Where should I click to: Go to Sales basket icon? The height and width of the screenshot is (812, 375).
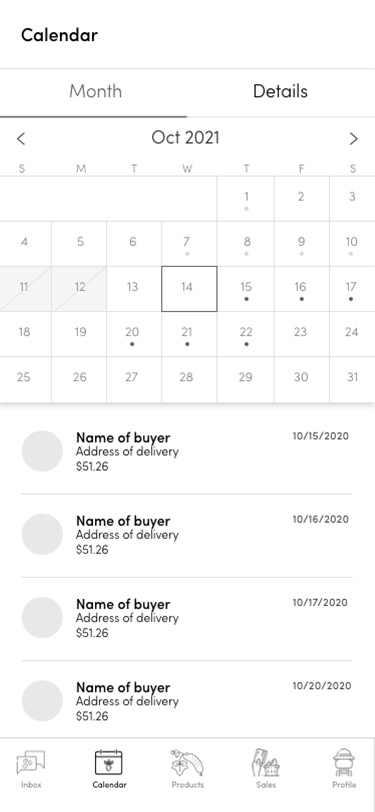pyautogui.click(x=265, y=763)
